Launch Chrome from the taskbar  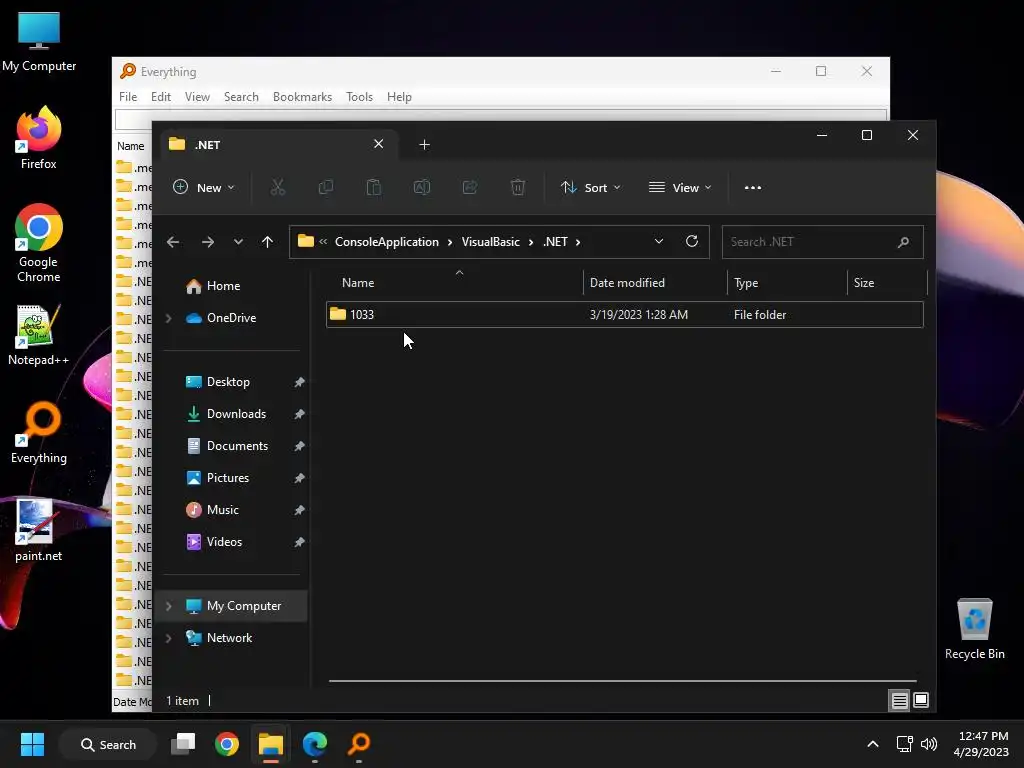[x=227, y=744]
